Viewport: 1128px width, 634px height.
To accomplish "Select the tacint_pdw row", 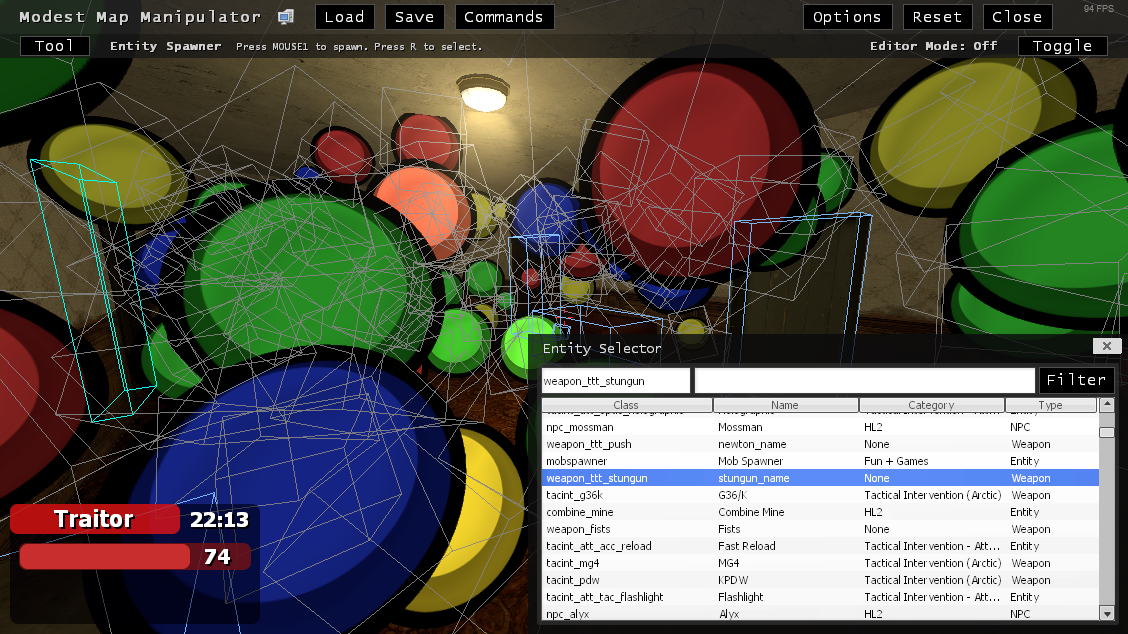I will [x=820, y=580].
